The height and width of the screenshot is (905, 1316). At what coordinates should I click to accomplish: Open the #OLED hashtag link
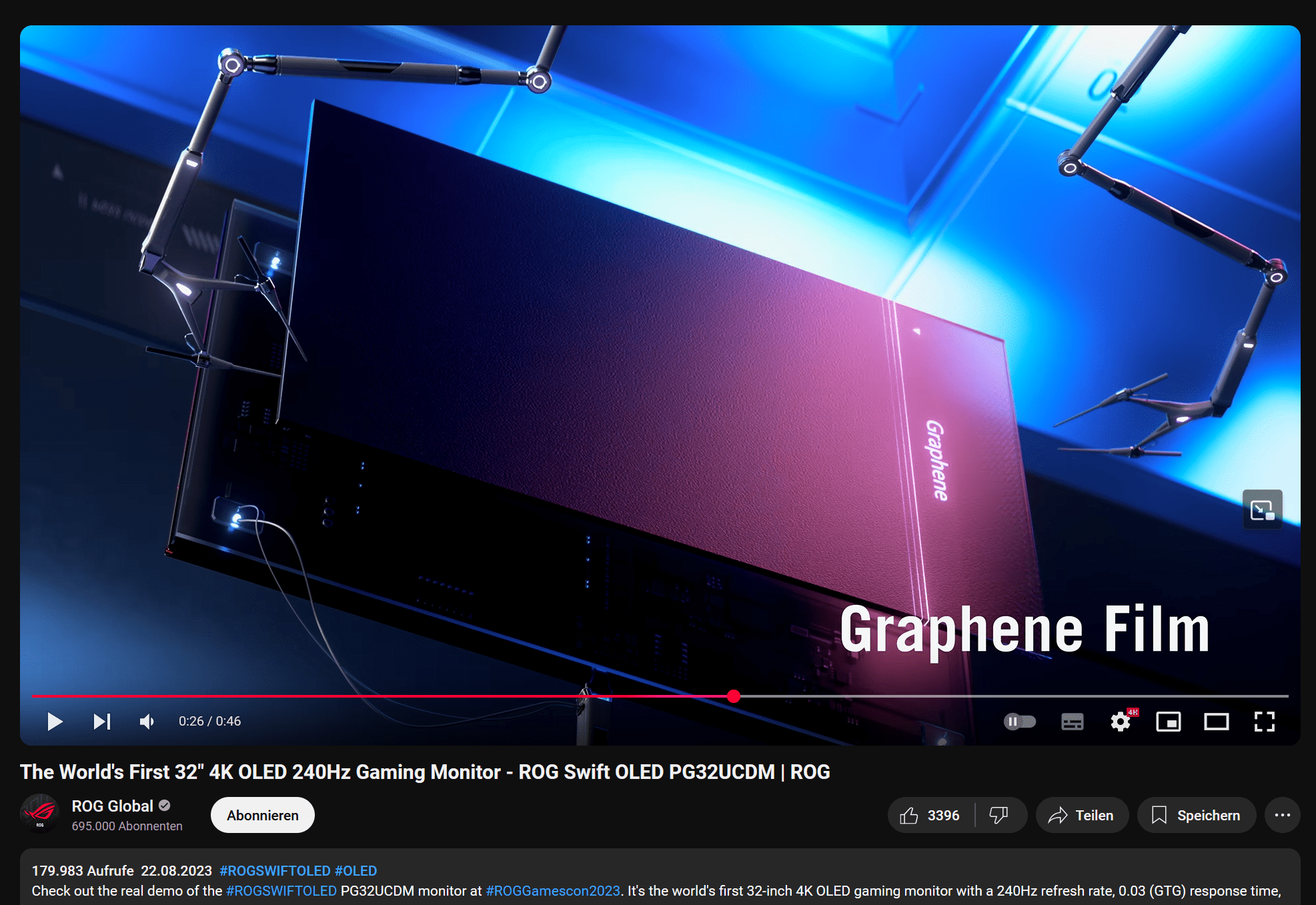click(356, 871)
